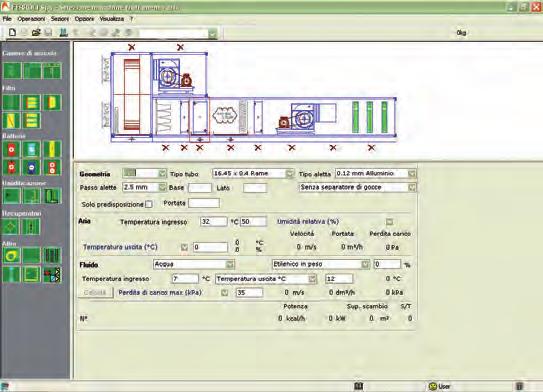This screenshot has height=392, width=543.
Task: Click the 0kg weight label in toolbar
Action: point(461,33)
